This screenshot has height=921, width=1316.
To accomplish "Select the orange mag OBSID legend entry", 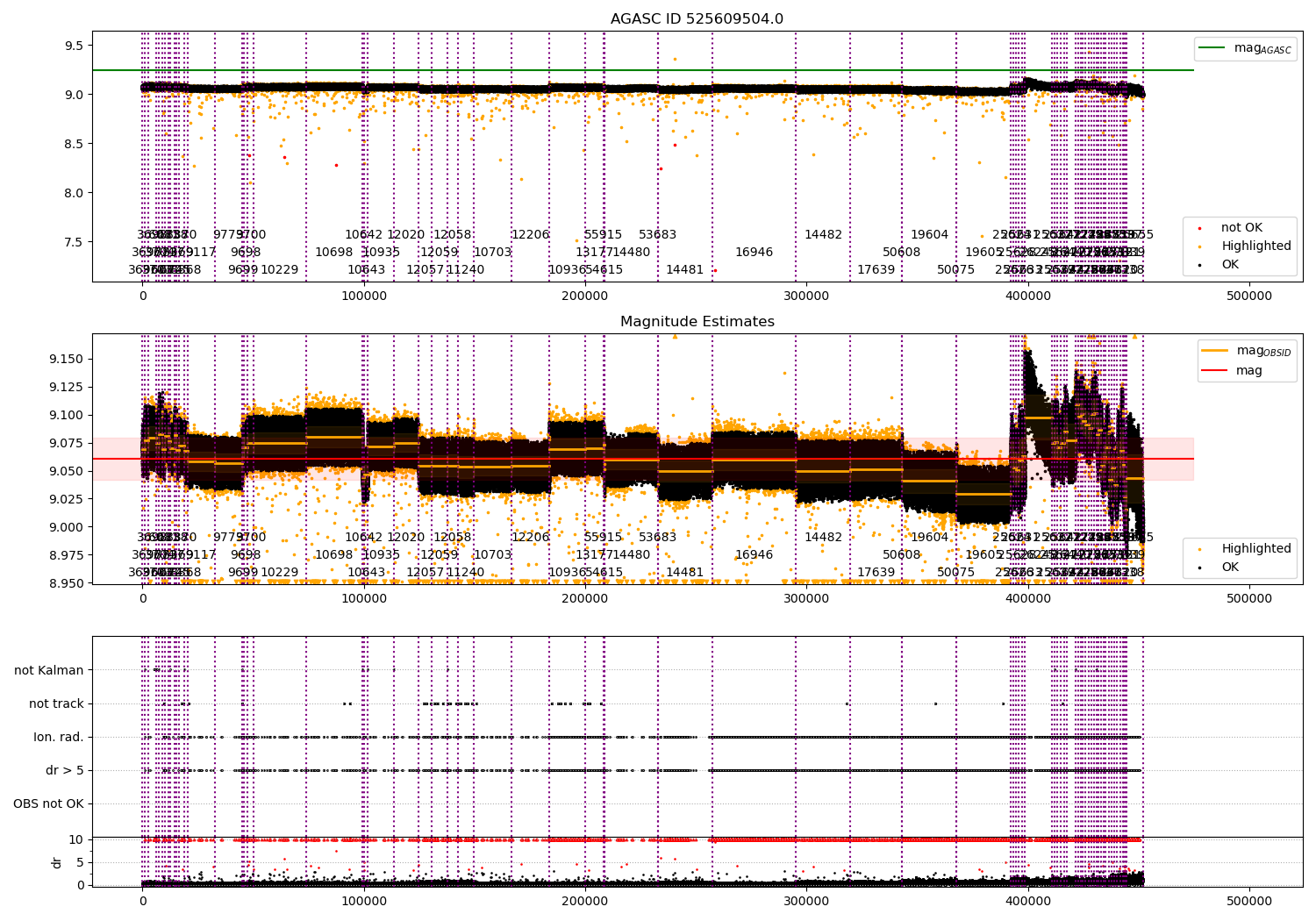I will 1246,351.
